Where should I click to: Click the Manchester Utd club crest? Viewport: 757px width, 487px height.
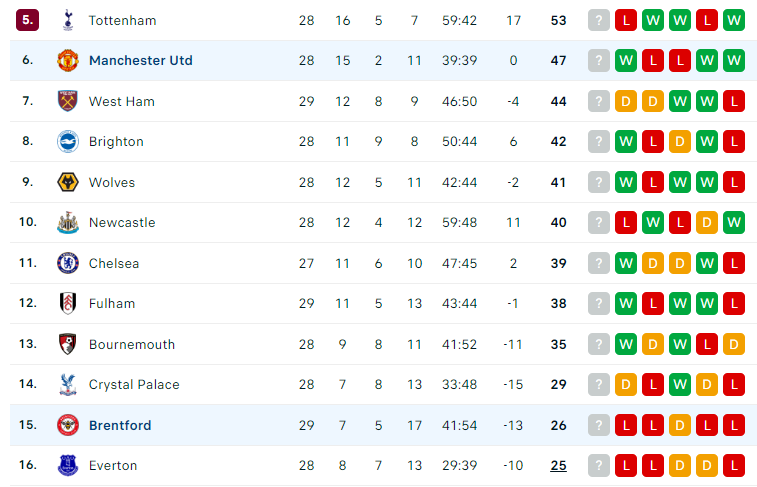[x=68, y=60]
